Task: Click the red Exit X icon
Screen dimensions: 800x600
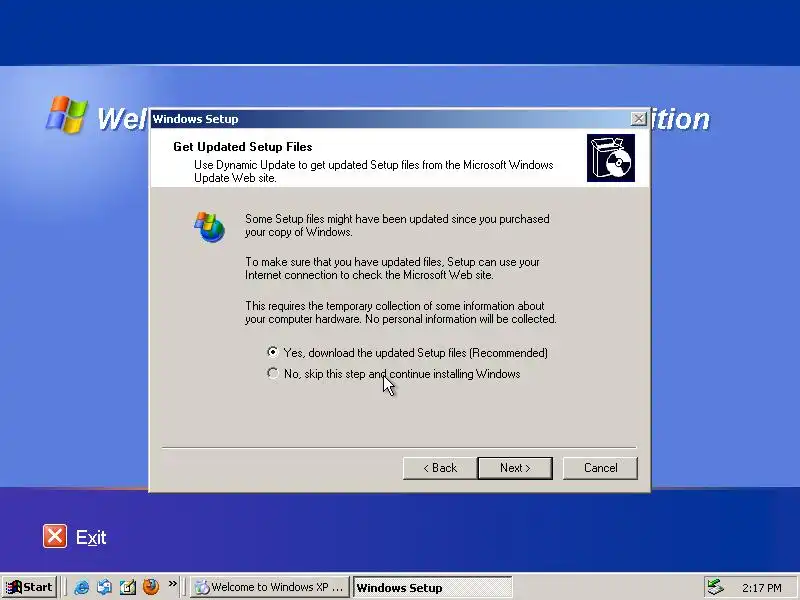Action: [55, 536]
